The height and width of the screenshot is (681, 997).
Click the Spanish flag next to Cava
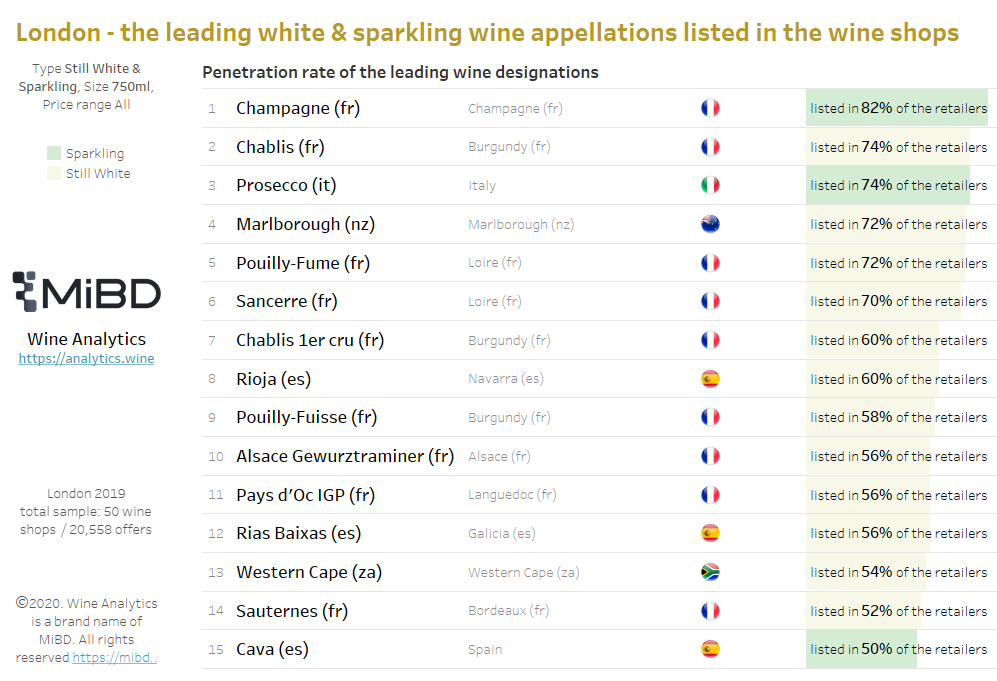710,649
